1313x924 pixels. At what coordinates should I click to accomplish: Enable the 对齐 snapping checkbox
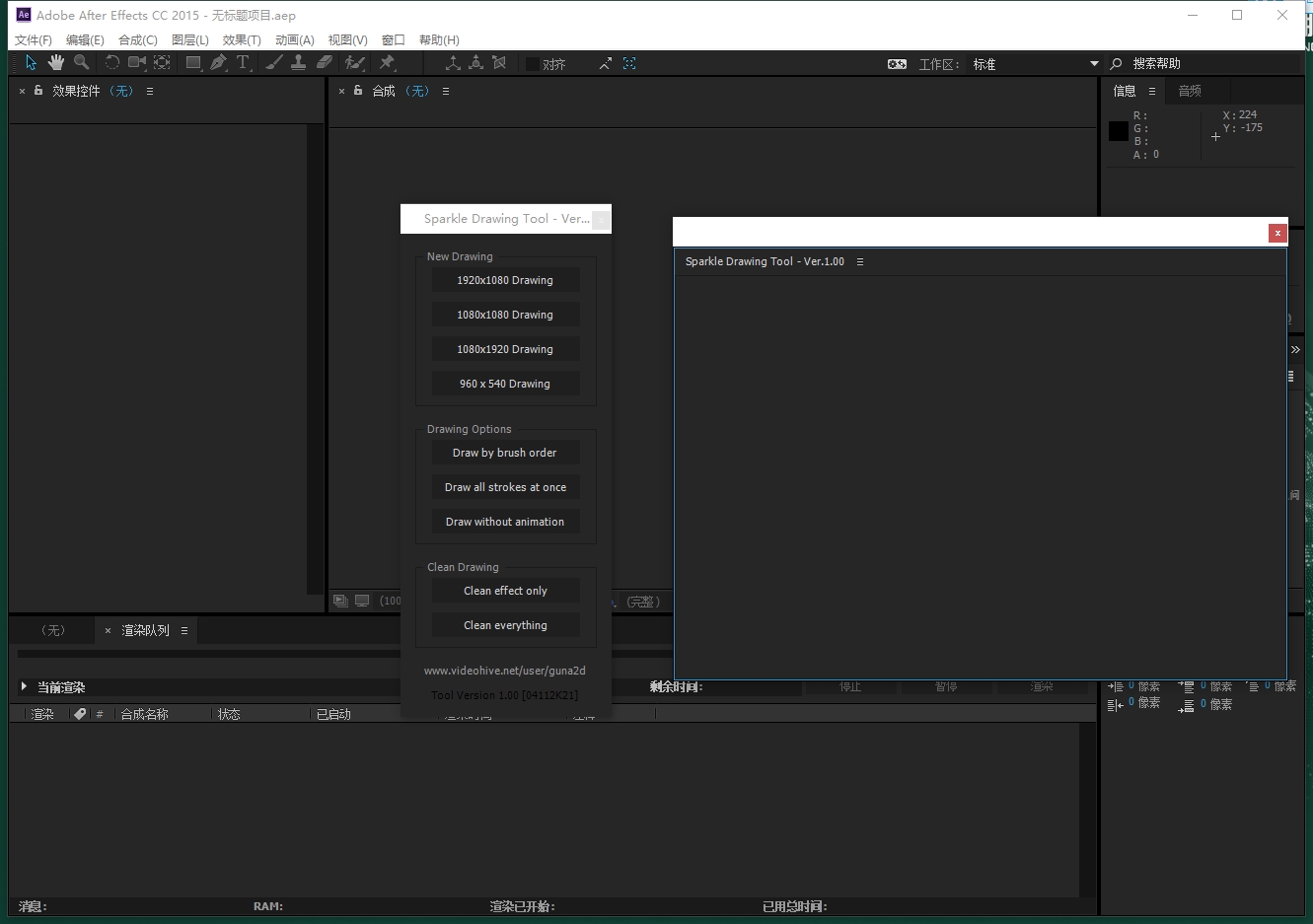(533, 64)
